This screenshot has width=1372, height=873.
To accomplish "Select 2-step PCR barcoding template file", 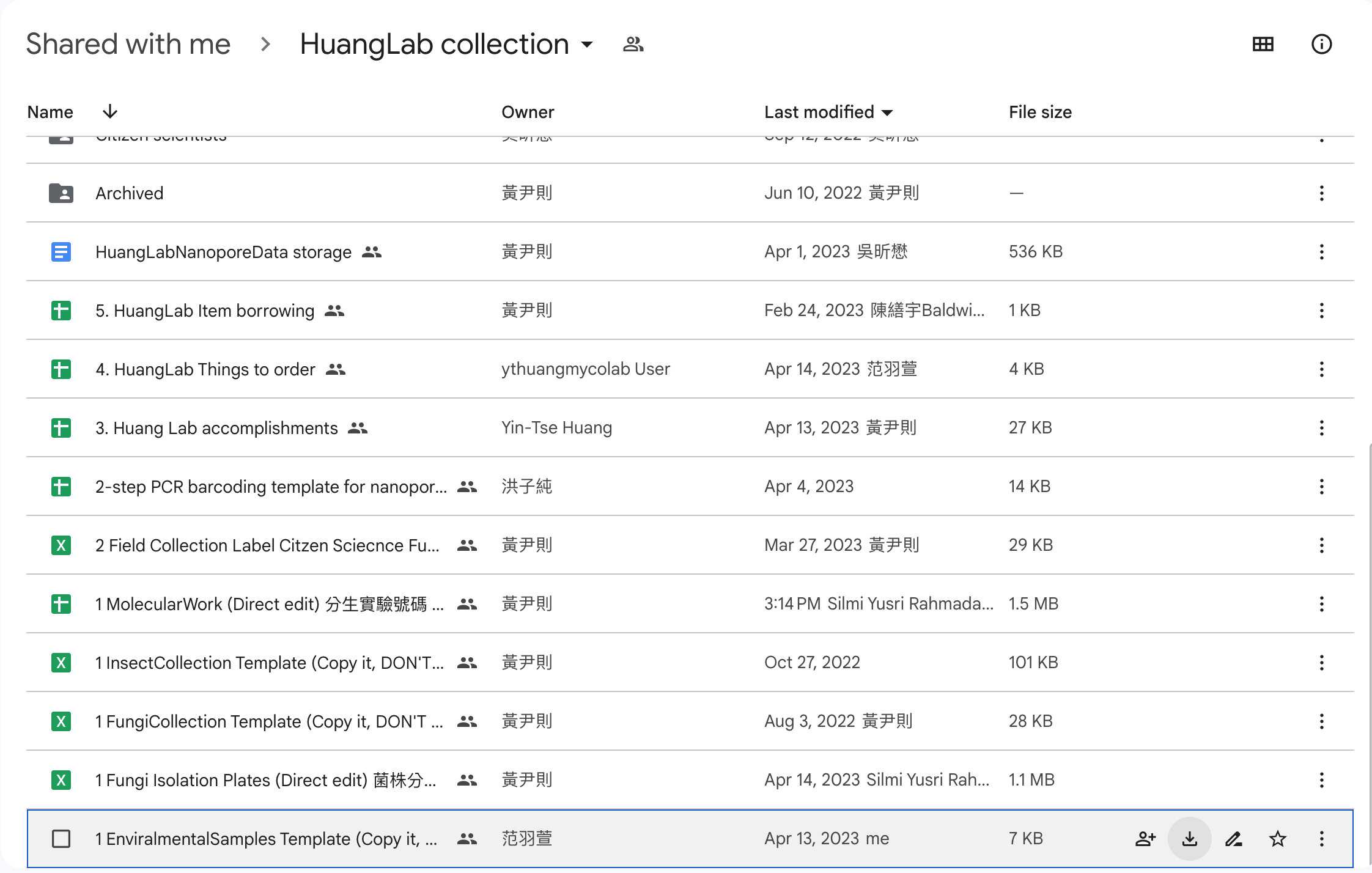I will [271, 487].
